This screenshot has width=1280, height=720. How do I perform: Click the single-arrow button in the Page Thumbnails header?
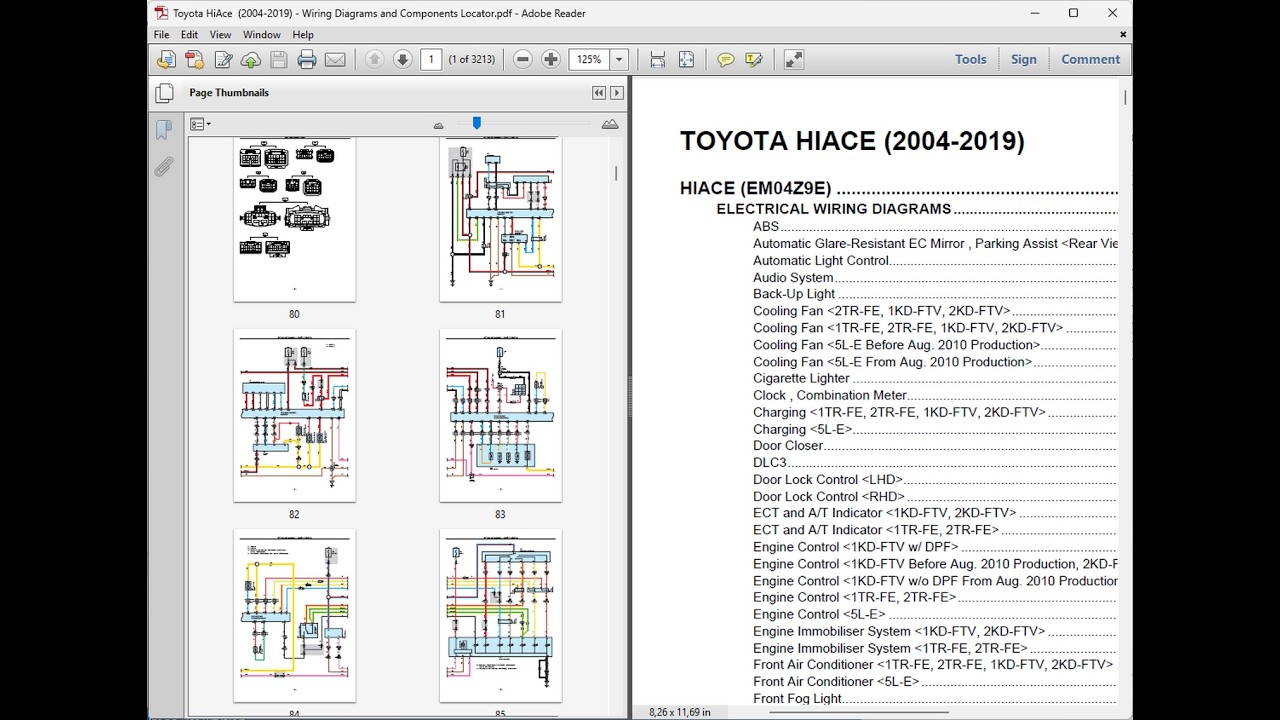616,93
